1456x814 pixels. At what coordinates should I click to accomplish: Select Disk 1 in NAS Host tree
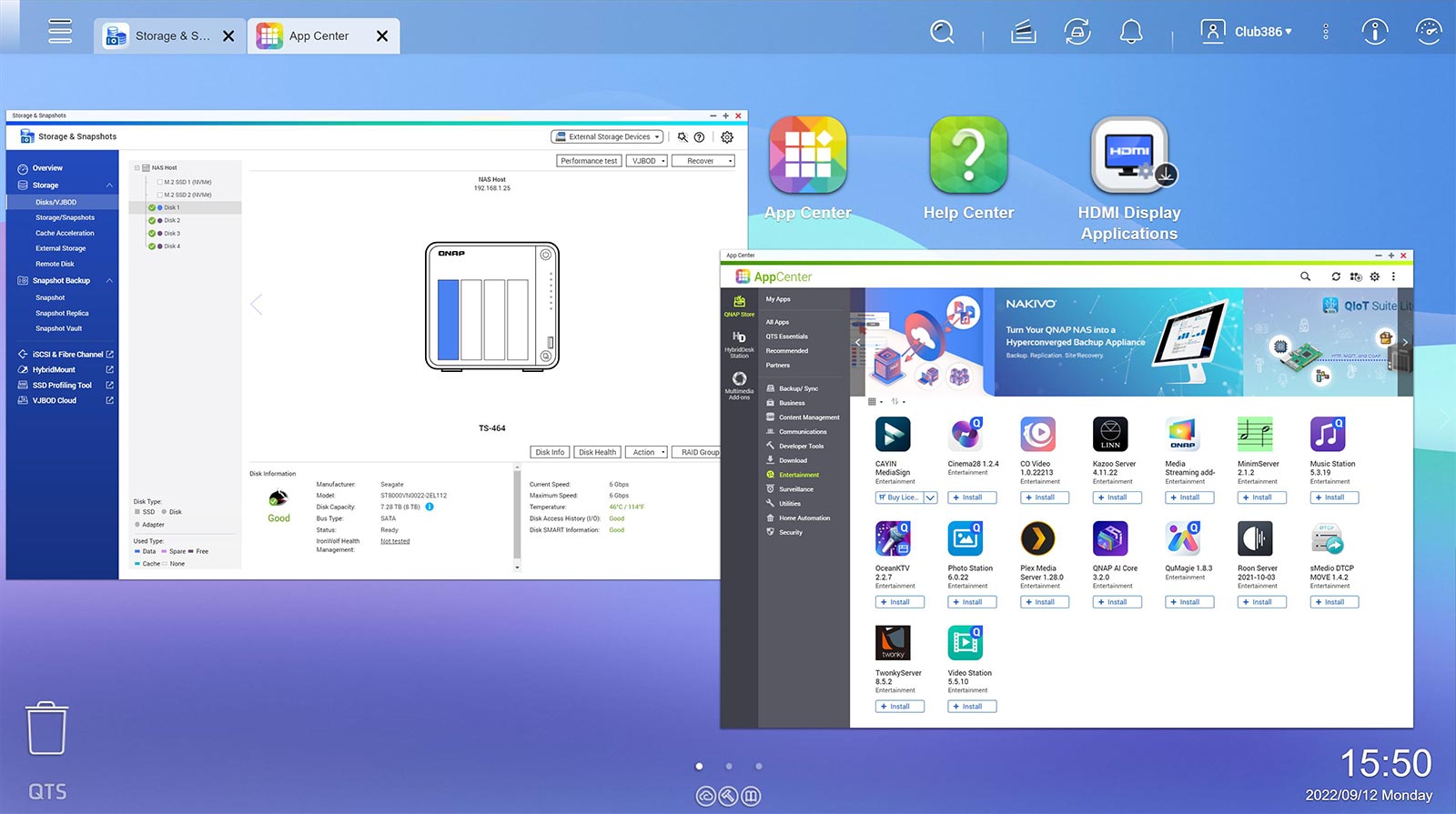click(x=172, y=207)
